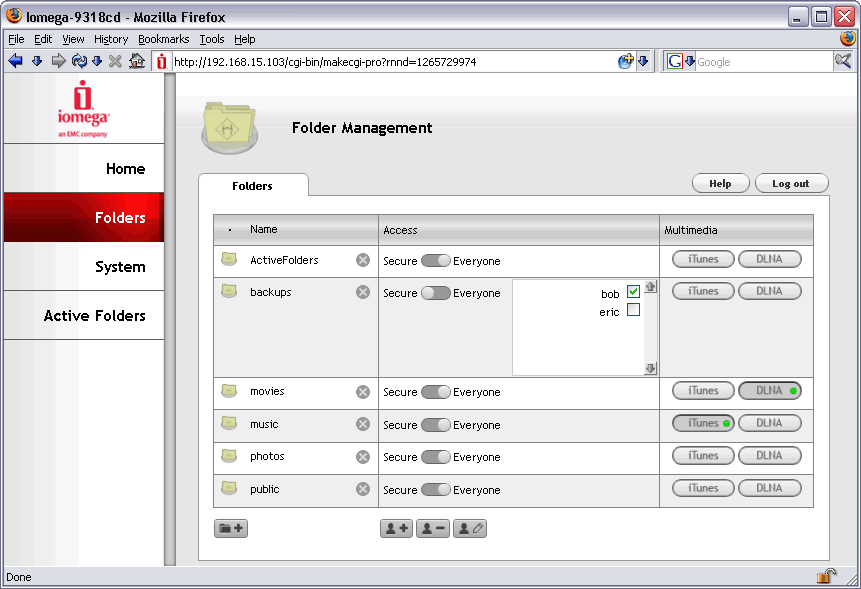Image resolution: width=861 pixels, height=589 pixels.
Task: Click the Google search engine icon
Action: [674, 61]
